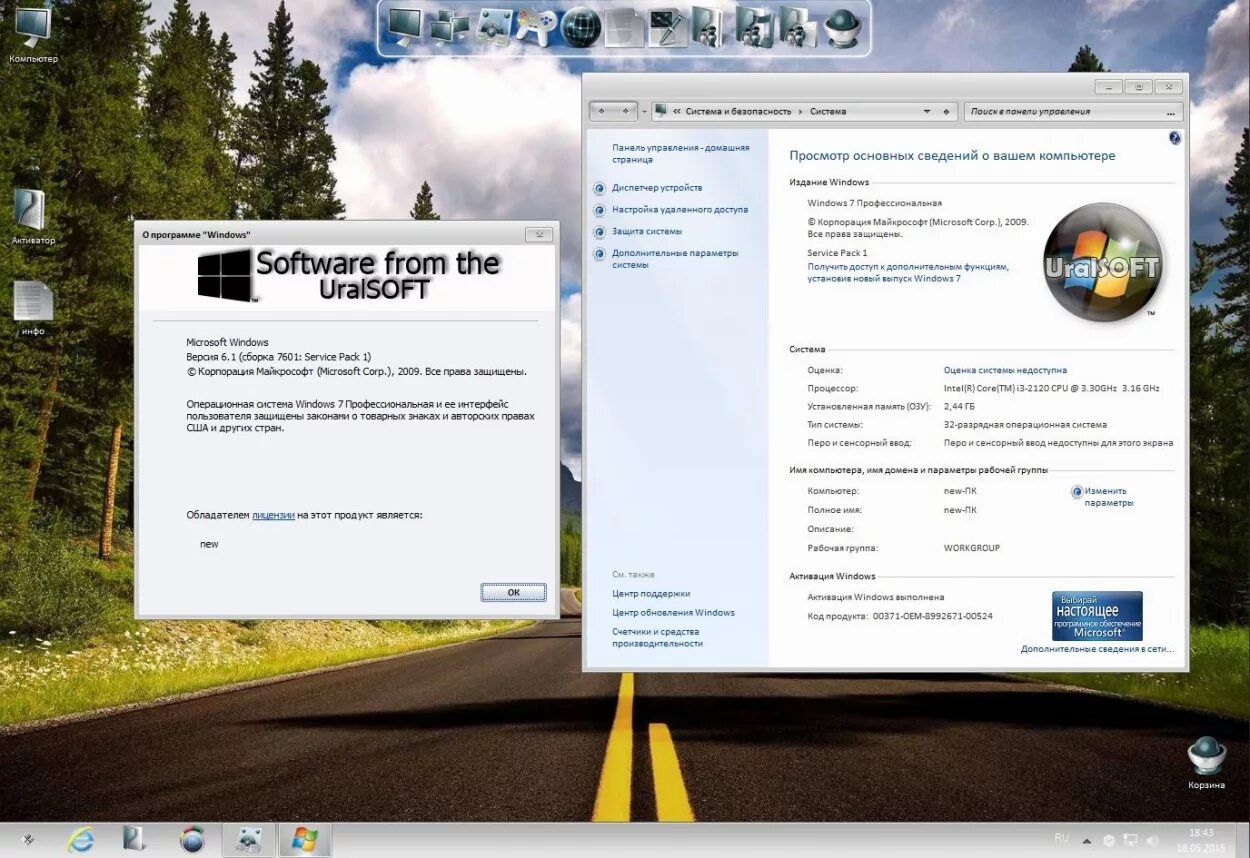Screen dimensions: 1250x858
Task: Click the Forward arrow in System window
Action: pyautogui.click(x=625, y=111)
